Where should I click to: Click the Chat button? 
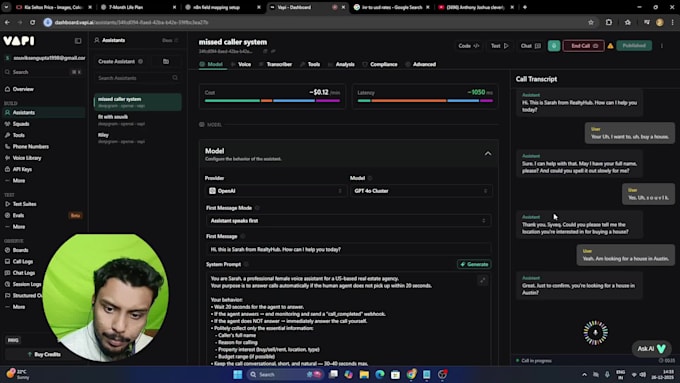(x=530, y=46)
